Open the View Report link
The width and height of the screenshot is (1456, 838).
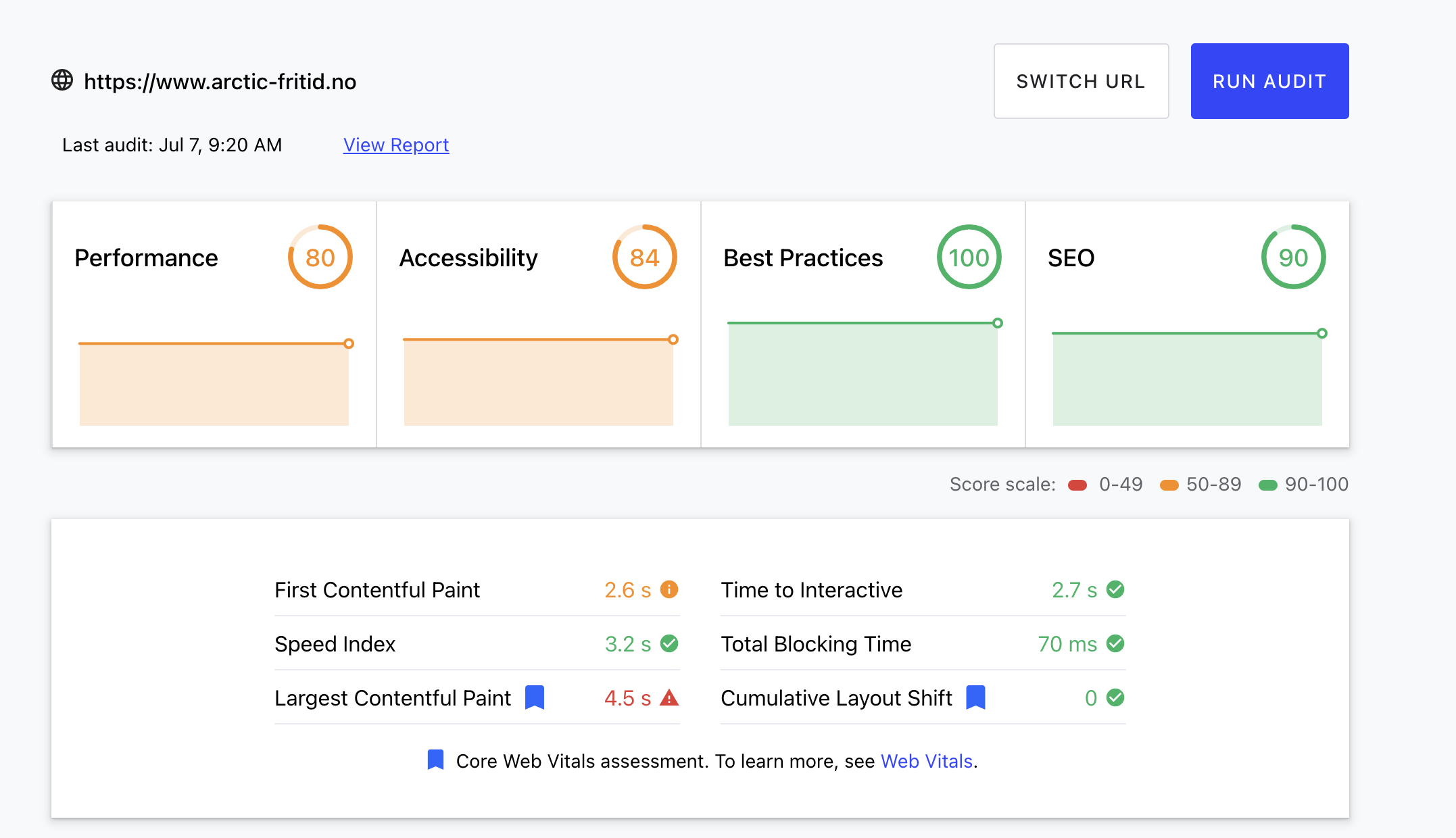[396, 145]
